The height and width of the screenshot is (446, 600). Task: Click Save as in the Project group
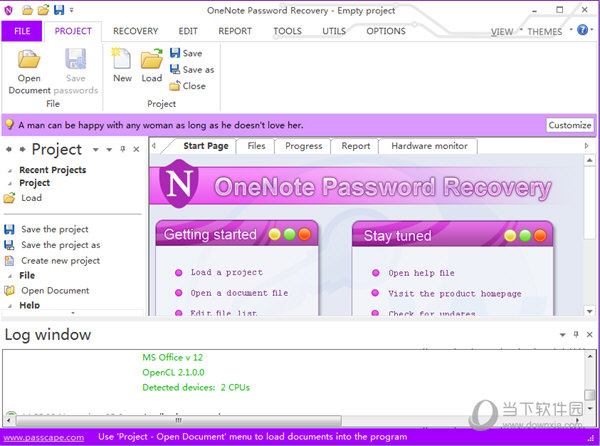click(192, 70)
